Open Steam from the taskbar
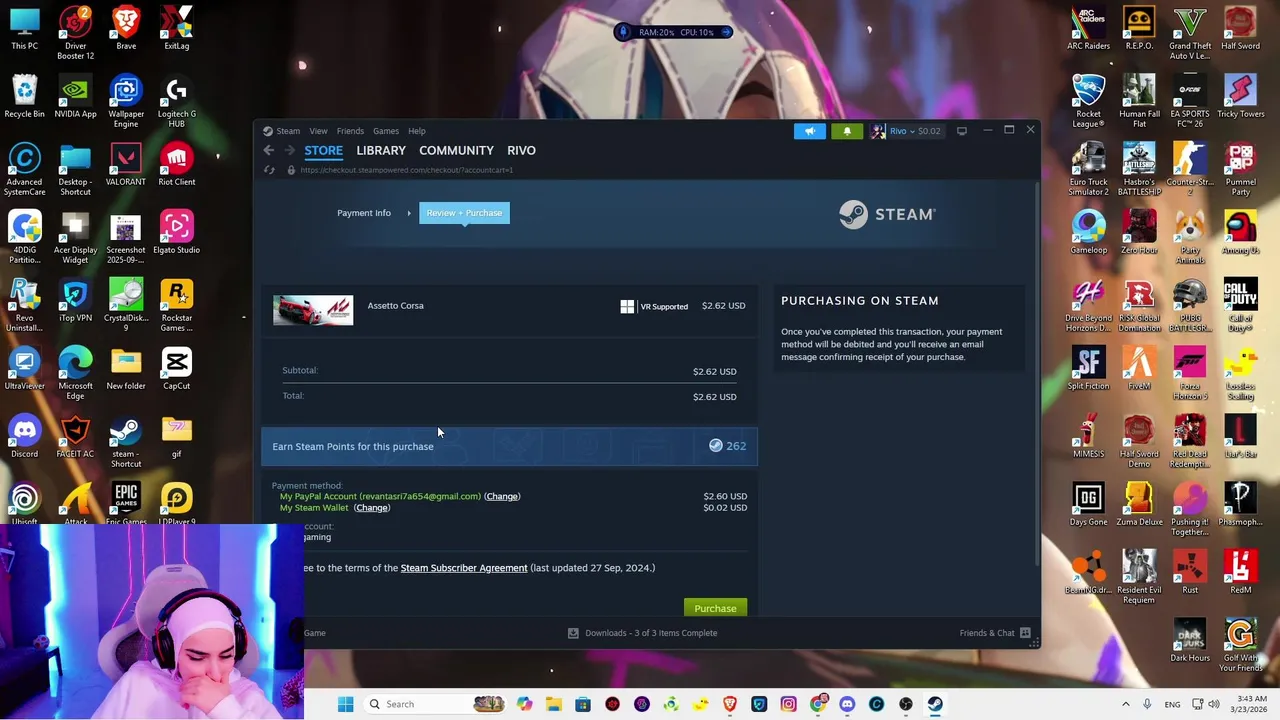Image resolution: width=1280 pixels, height=720 pixels. 935,704
